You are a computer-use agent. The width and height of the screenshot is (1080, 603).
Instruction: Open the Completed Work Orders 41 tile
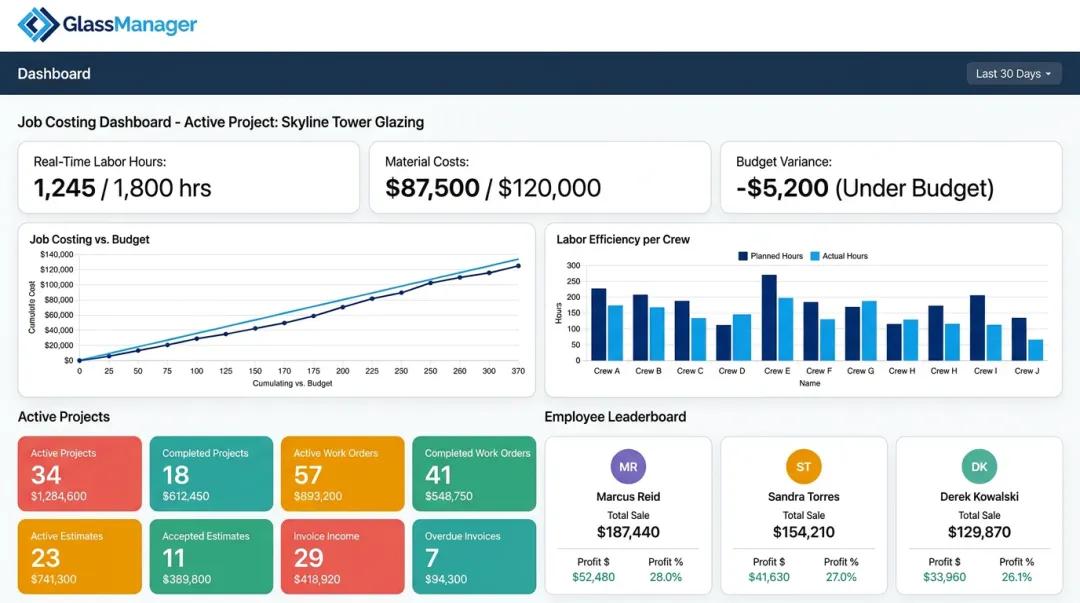point(474,473)
